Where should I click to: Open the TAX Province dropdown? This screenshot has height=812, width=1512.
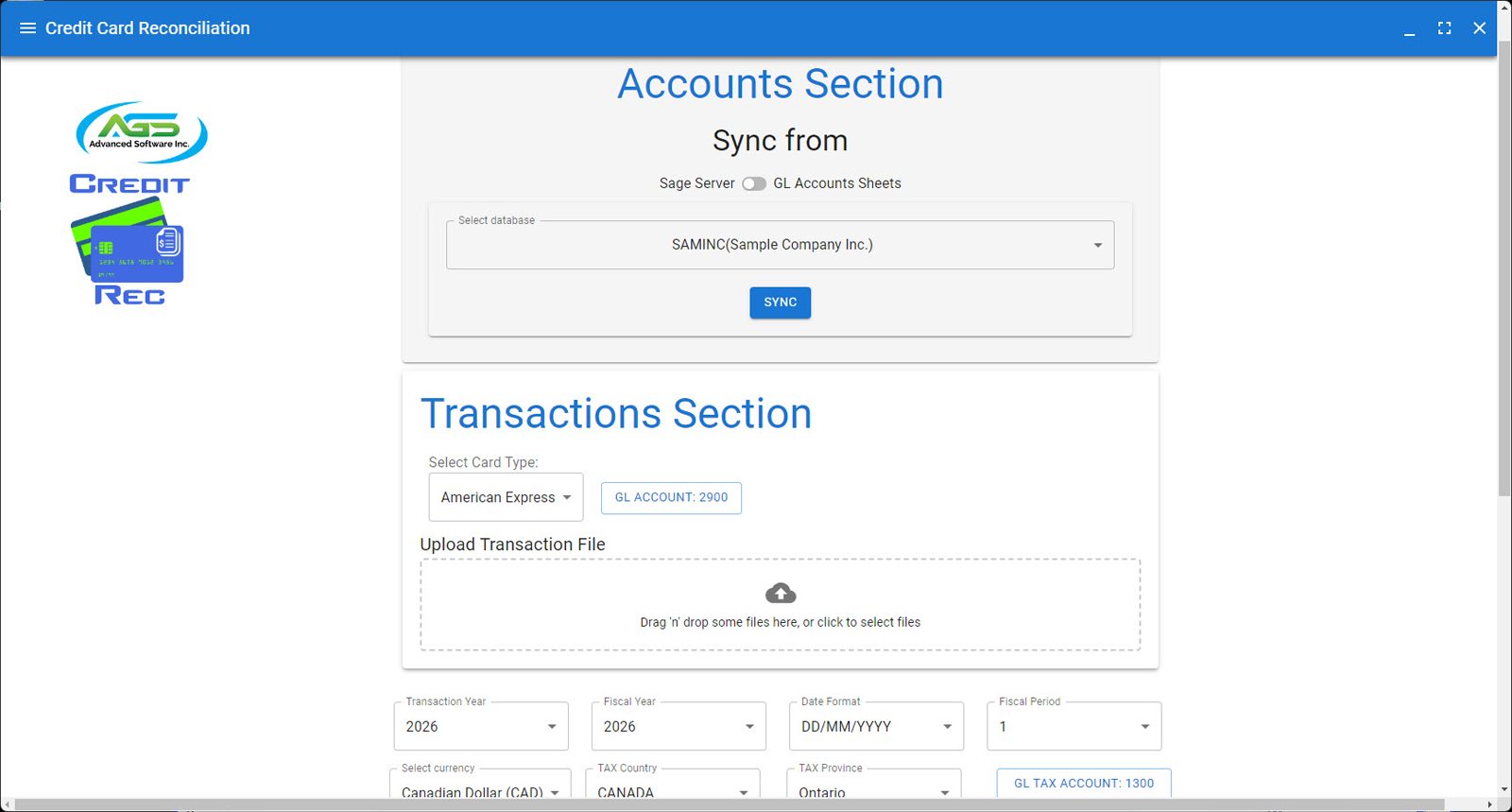point(874,785)
